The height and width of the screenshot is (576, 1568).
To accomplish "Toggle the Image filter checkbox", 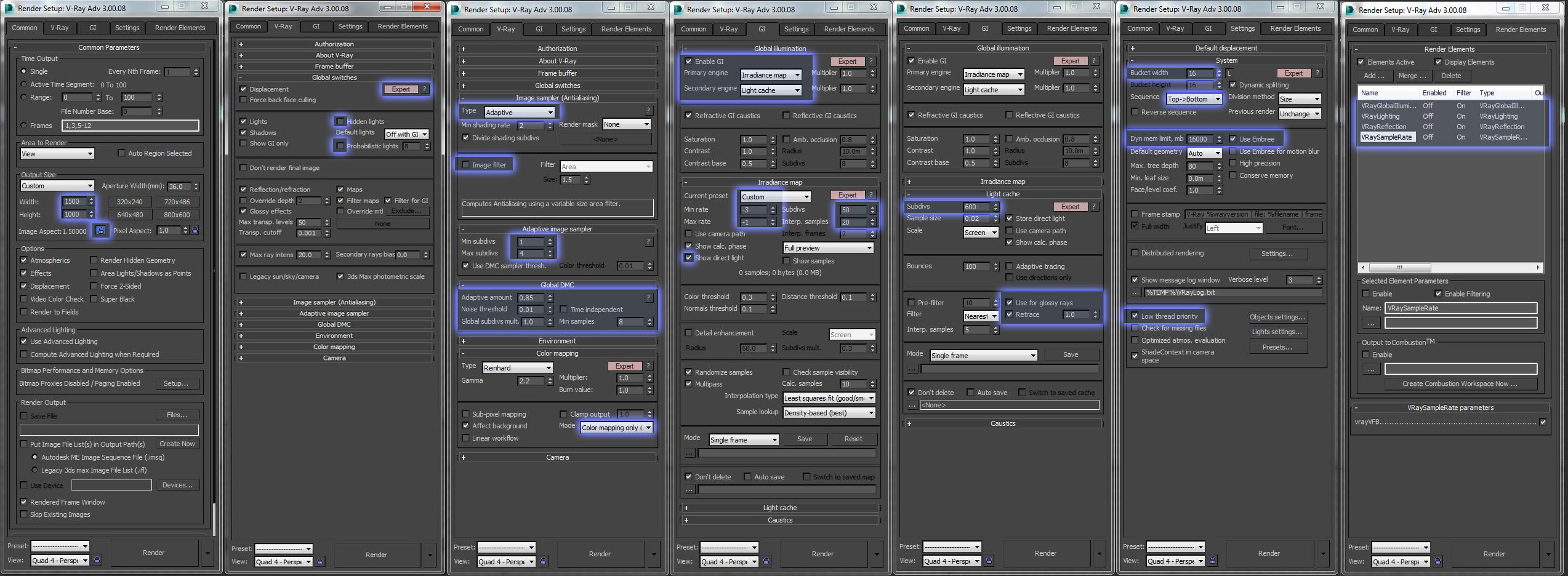I will click(x=466, y=165).
